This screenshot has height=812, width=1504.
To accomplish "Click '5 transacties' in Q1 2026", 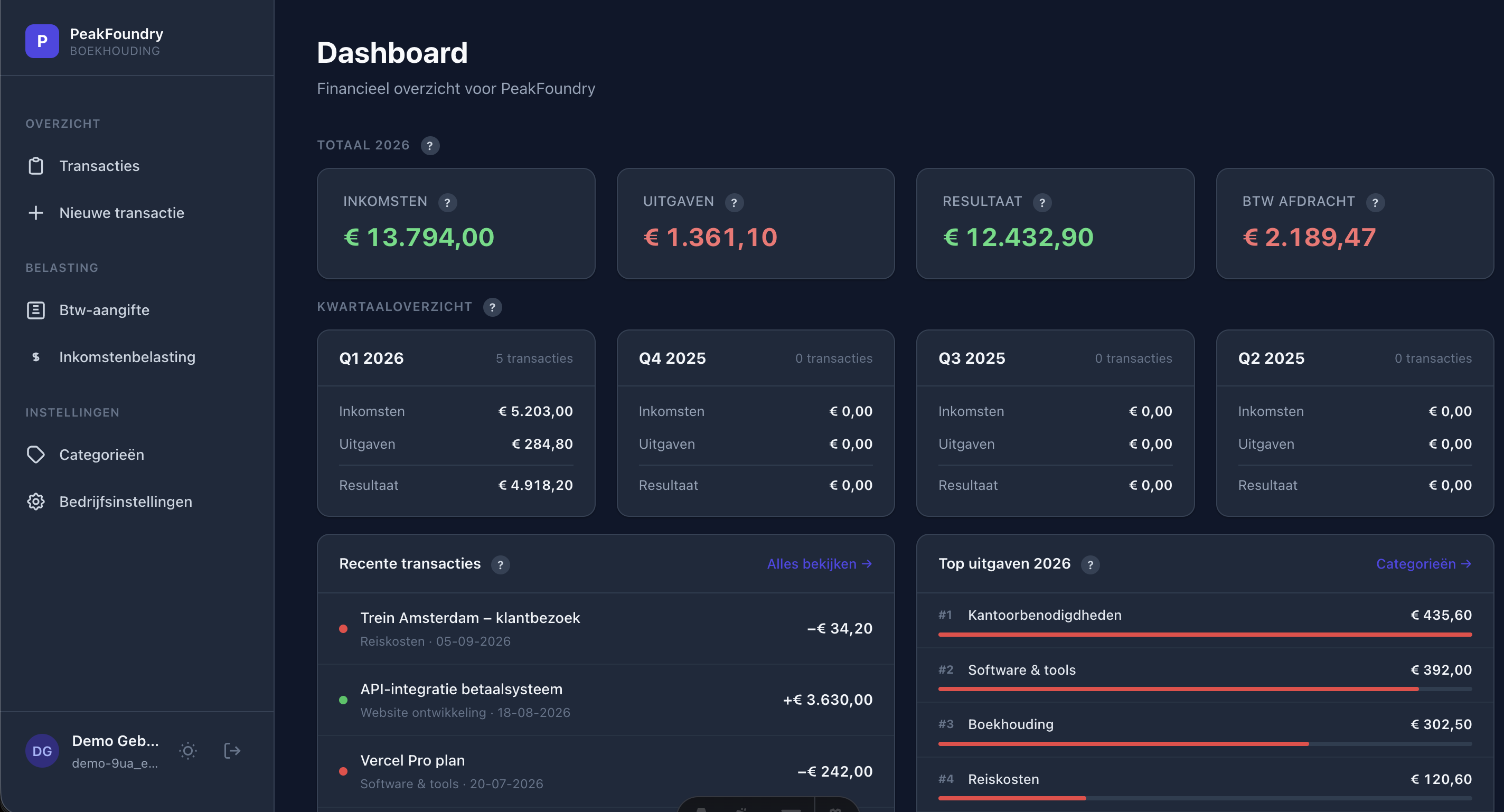I will pos(534,358).
